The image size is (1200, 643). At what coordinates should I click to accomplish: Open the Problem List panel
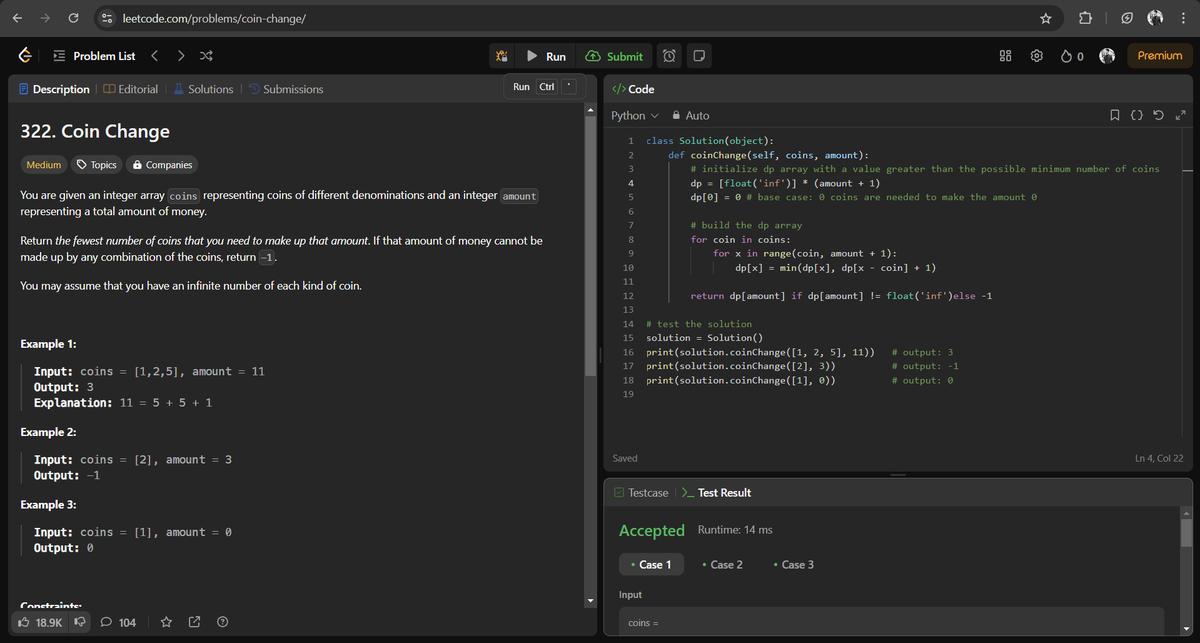pos(94,56)
